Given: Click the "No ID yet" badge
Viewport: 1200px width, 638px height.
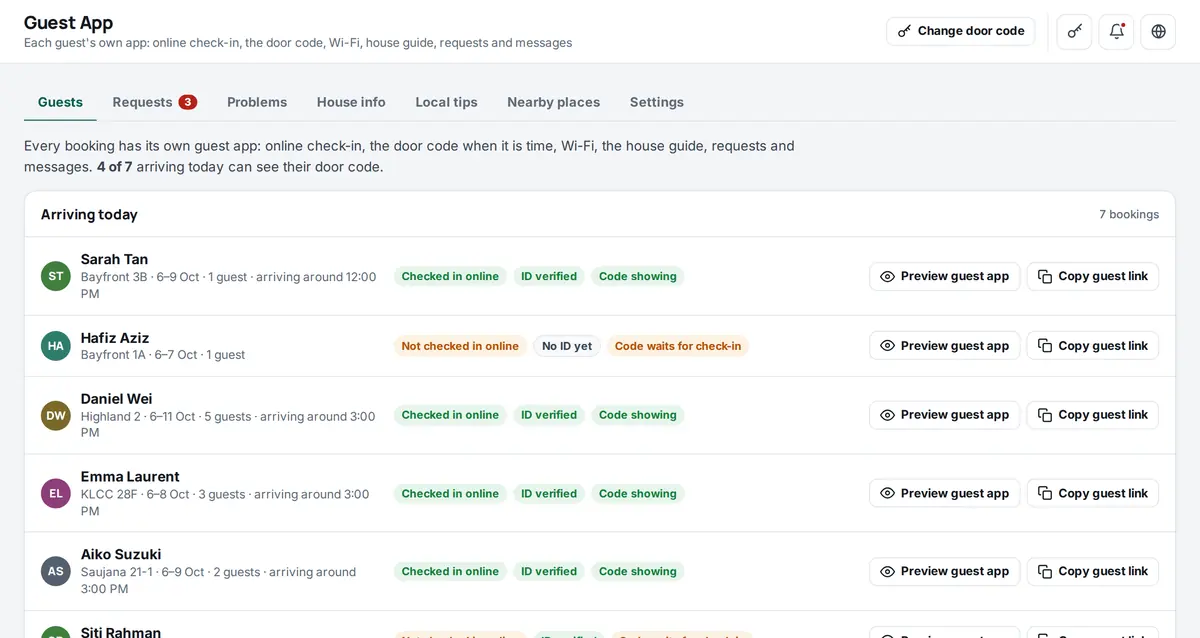Looking at the screenshot, I should coord(567,346).
